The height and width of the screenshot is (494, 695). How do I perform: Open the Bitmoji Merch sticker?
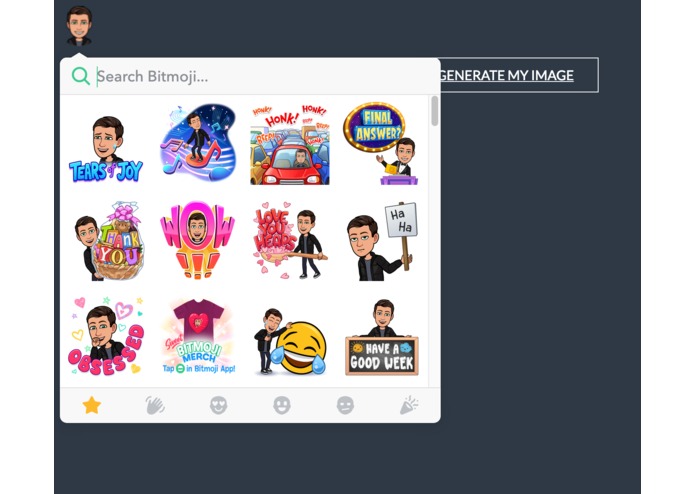click(x=199, y=336)
